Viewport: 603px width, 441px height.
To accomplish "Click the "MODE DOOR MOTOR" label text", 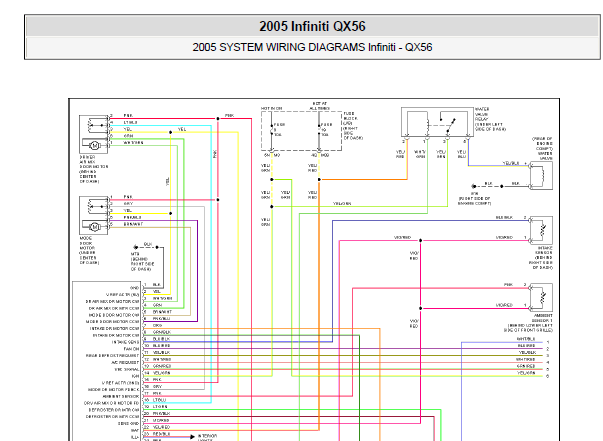I will click(x=86, y=243).
